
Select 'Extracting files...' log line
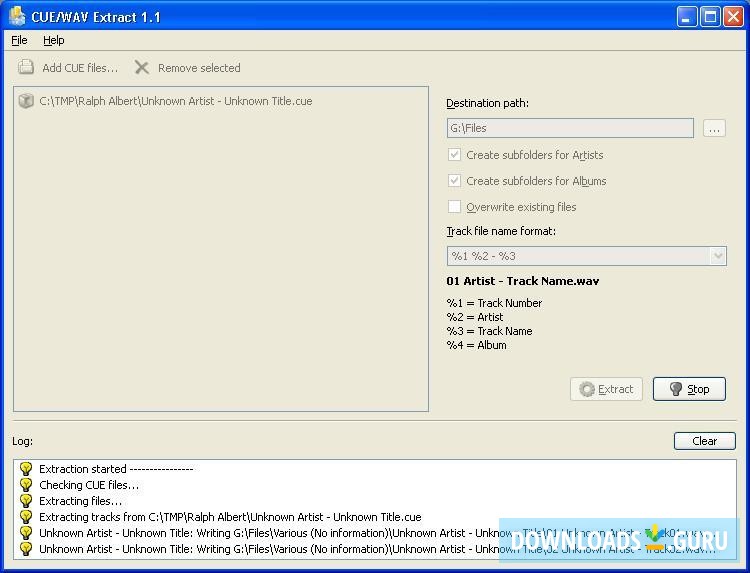(x=80, y=501)
